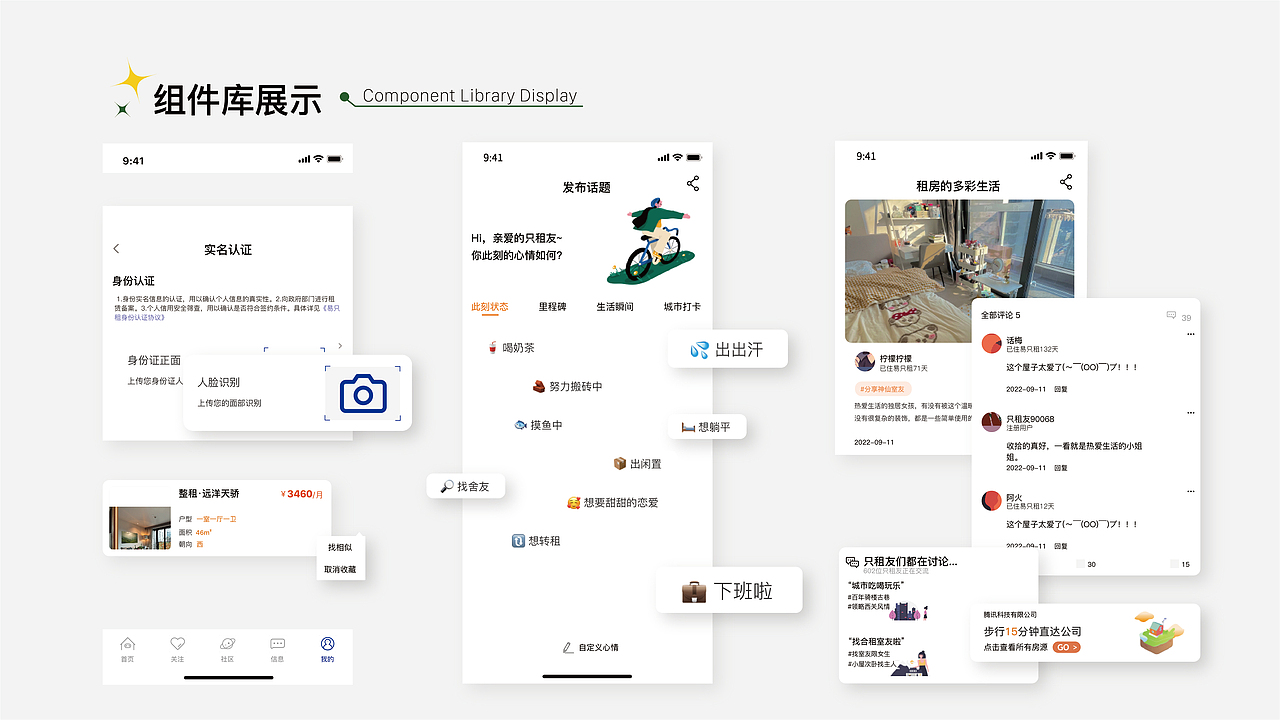The height and width of the screenshot is (720, 1280).
Task: Tap share icon on 租房的多彩生活 screen
Action: (1066, 182)
